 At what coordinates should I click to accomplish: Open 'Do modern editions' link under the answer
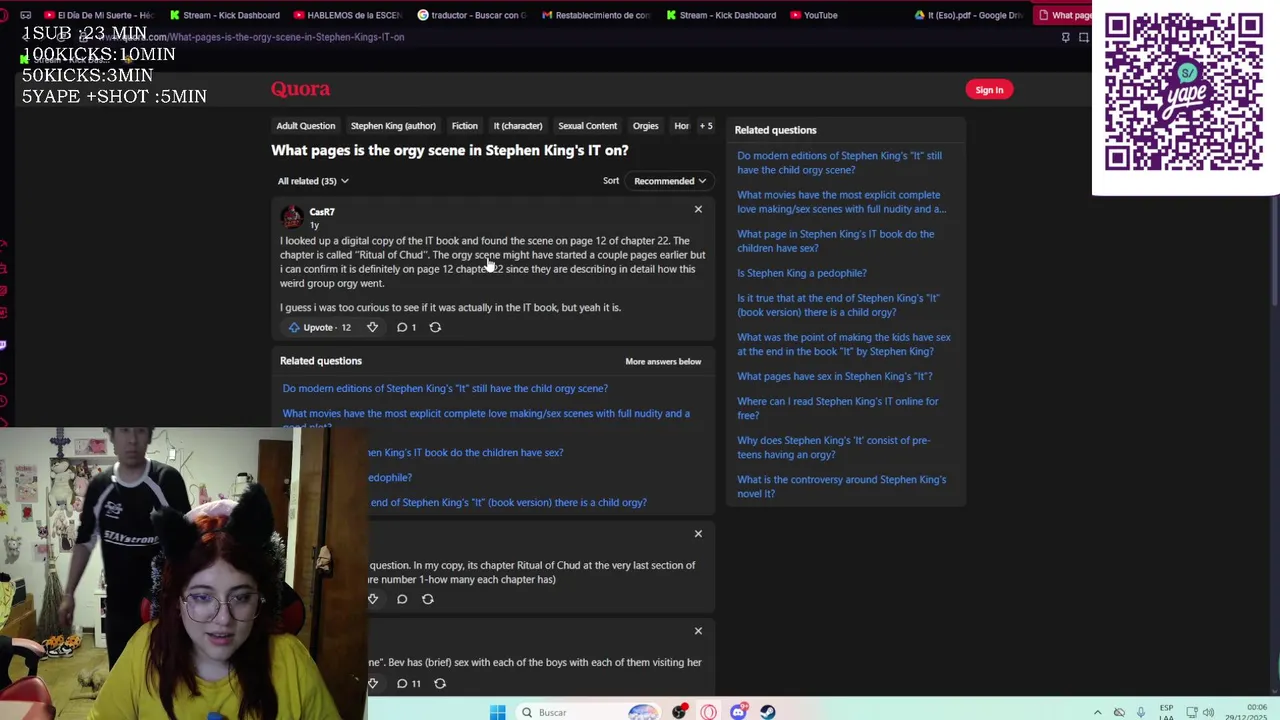point(445,389)
